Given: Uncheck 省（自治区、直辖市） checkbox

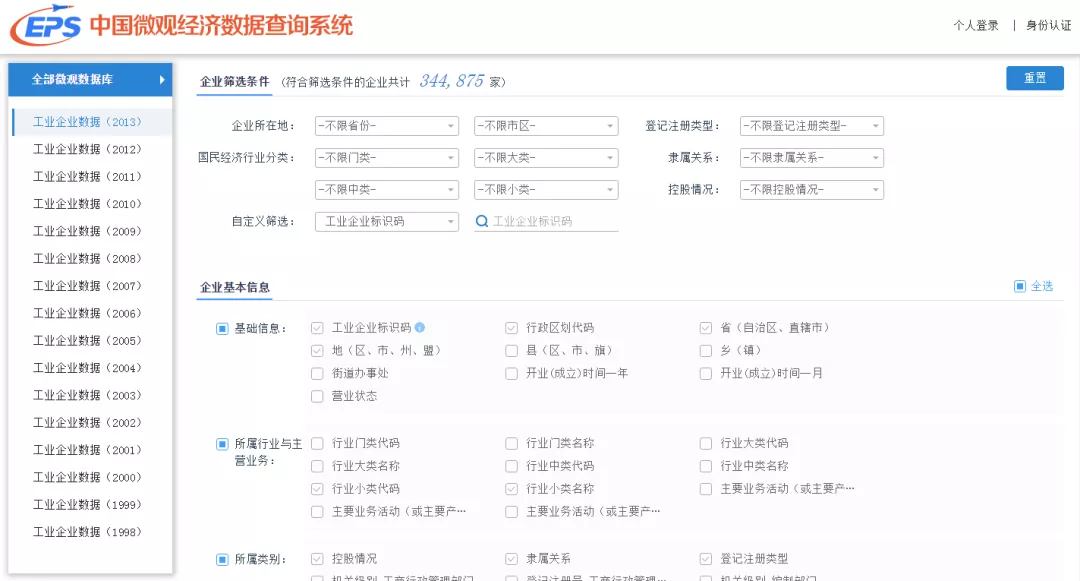Looking at the screenshot, I should point(705,328).
